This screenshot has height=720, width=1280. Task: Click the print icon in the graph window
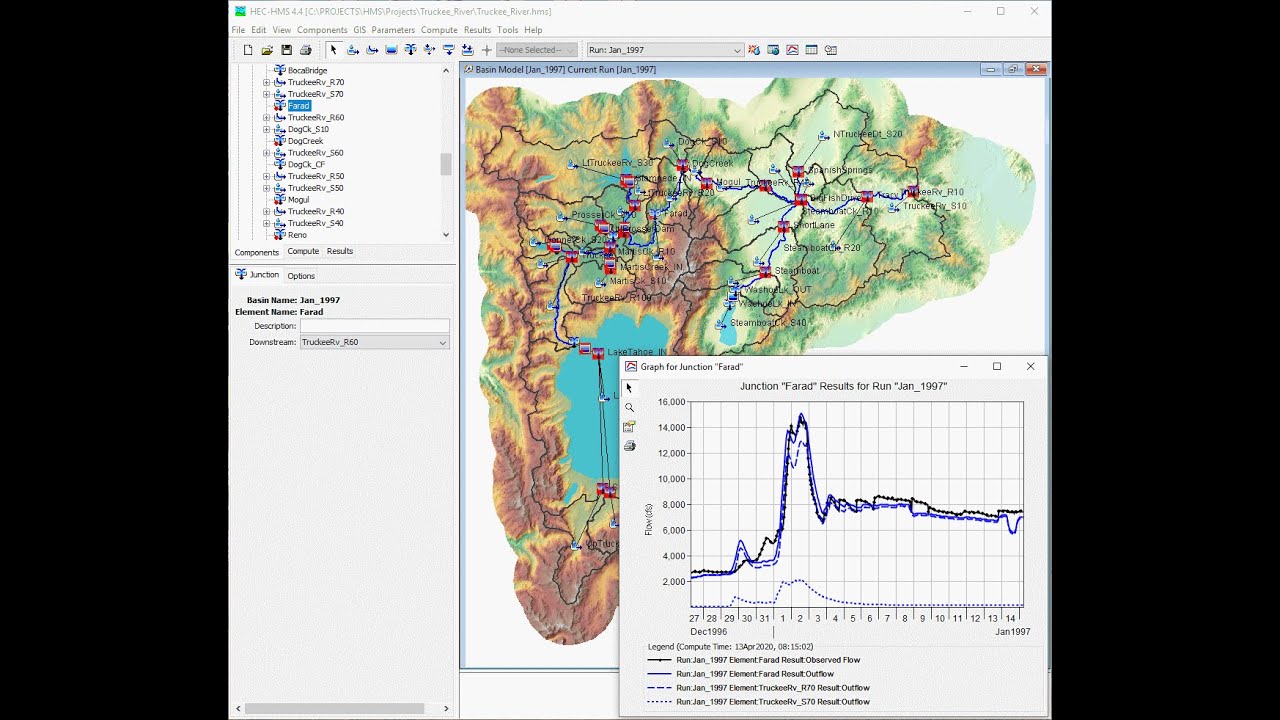[x=629, y=446]
